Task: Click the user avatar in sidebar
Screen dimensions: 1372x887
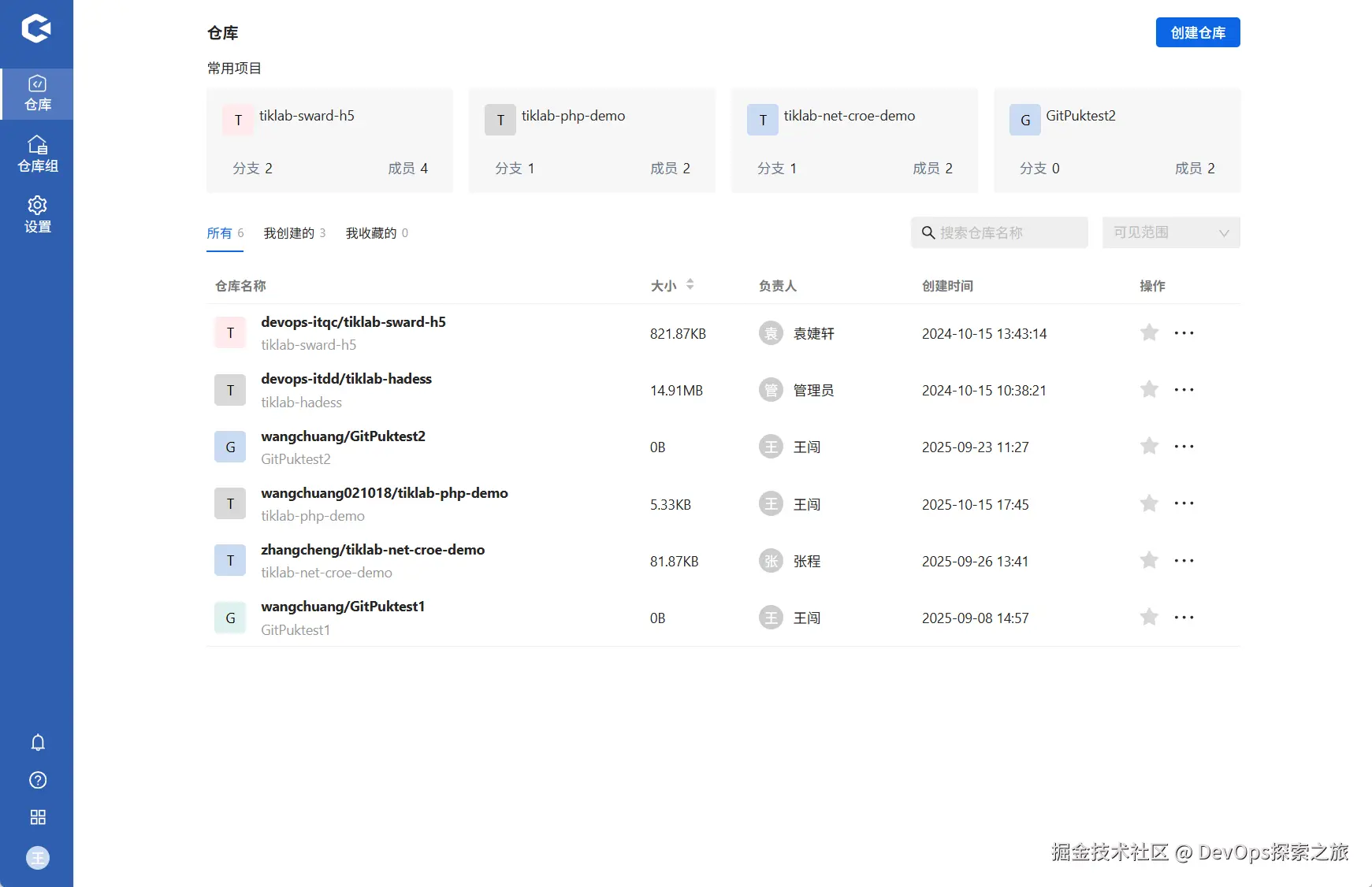Action: pos(38,858)
